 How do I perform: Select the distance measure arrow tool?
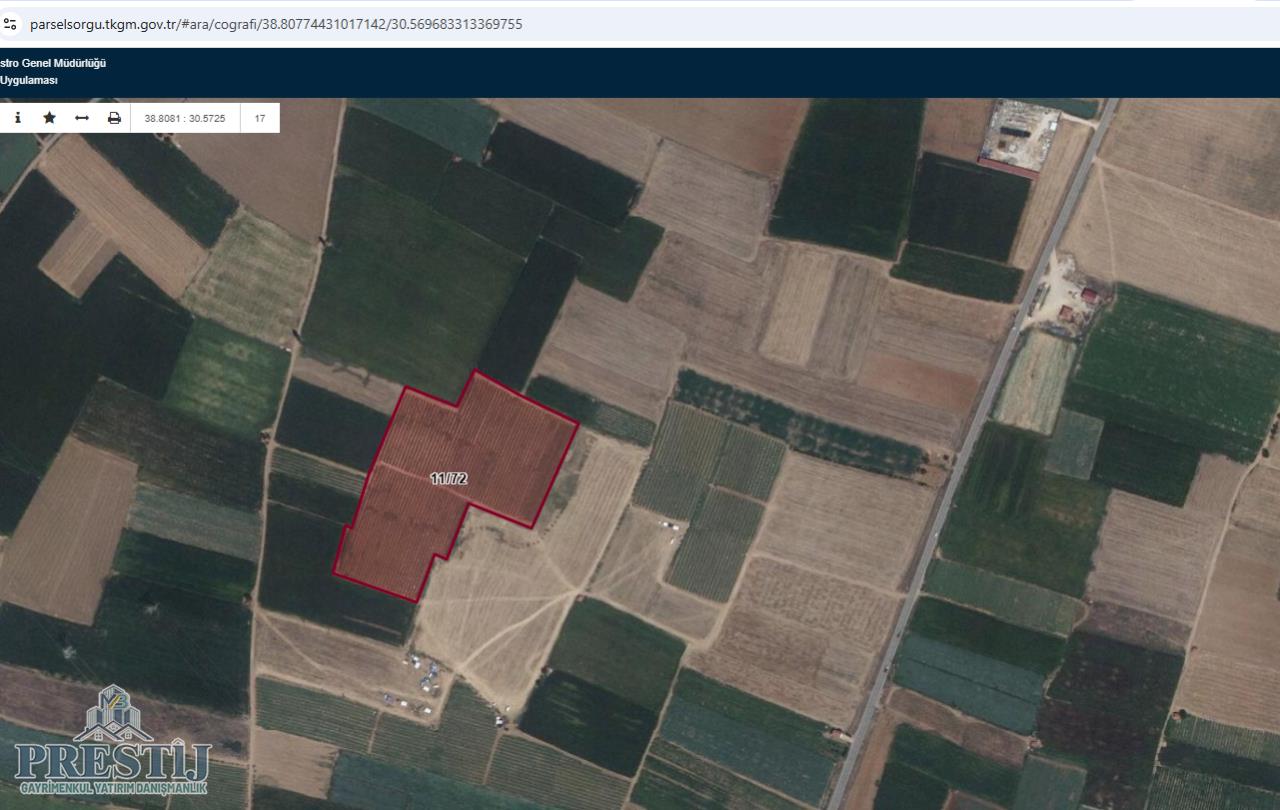[82, 118]
